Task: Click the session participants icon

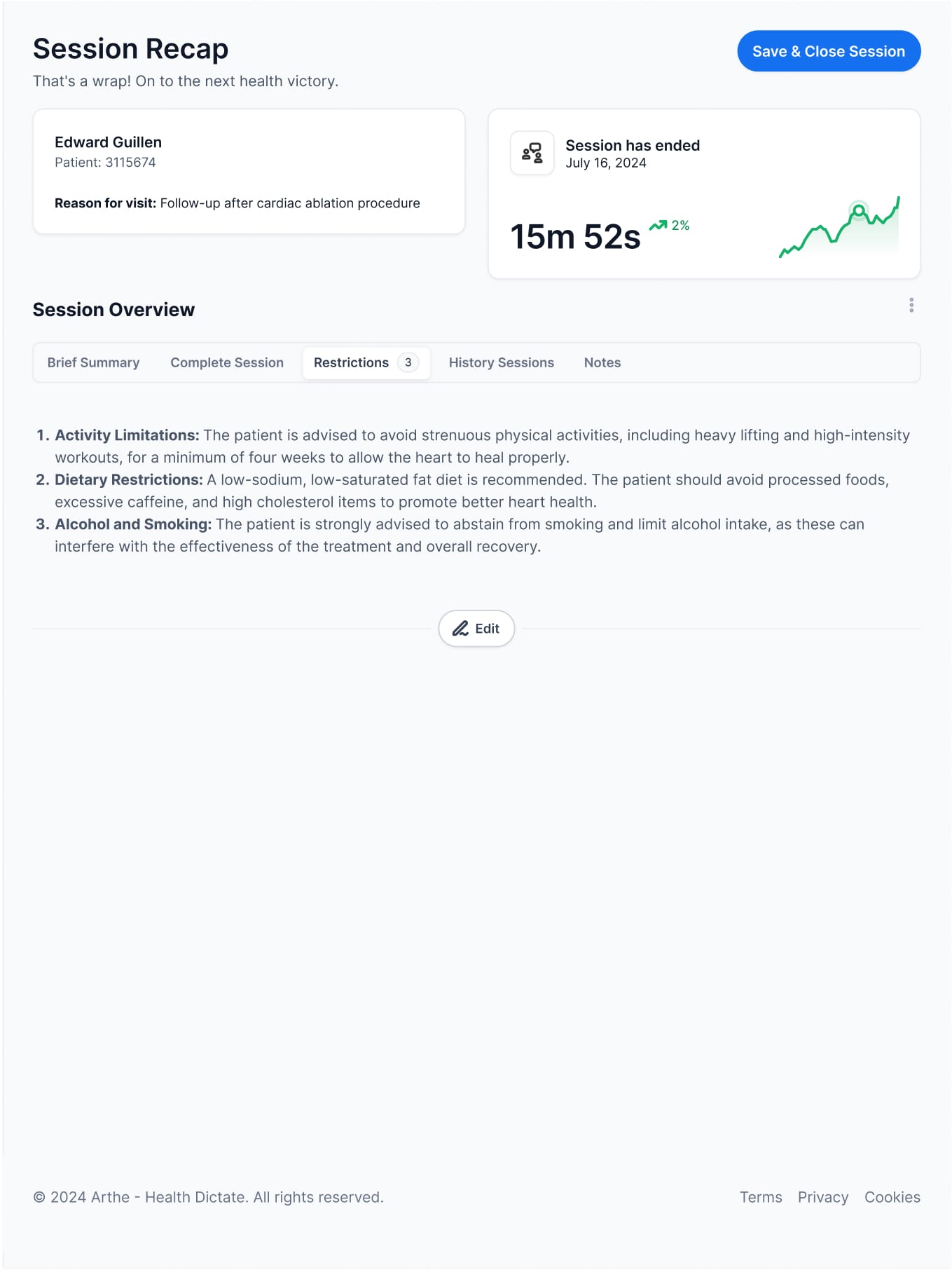Action: 532,153
